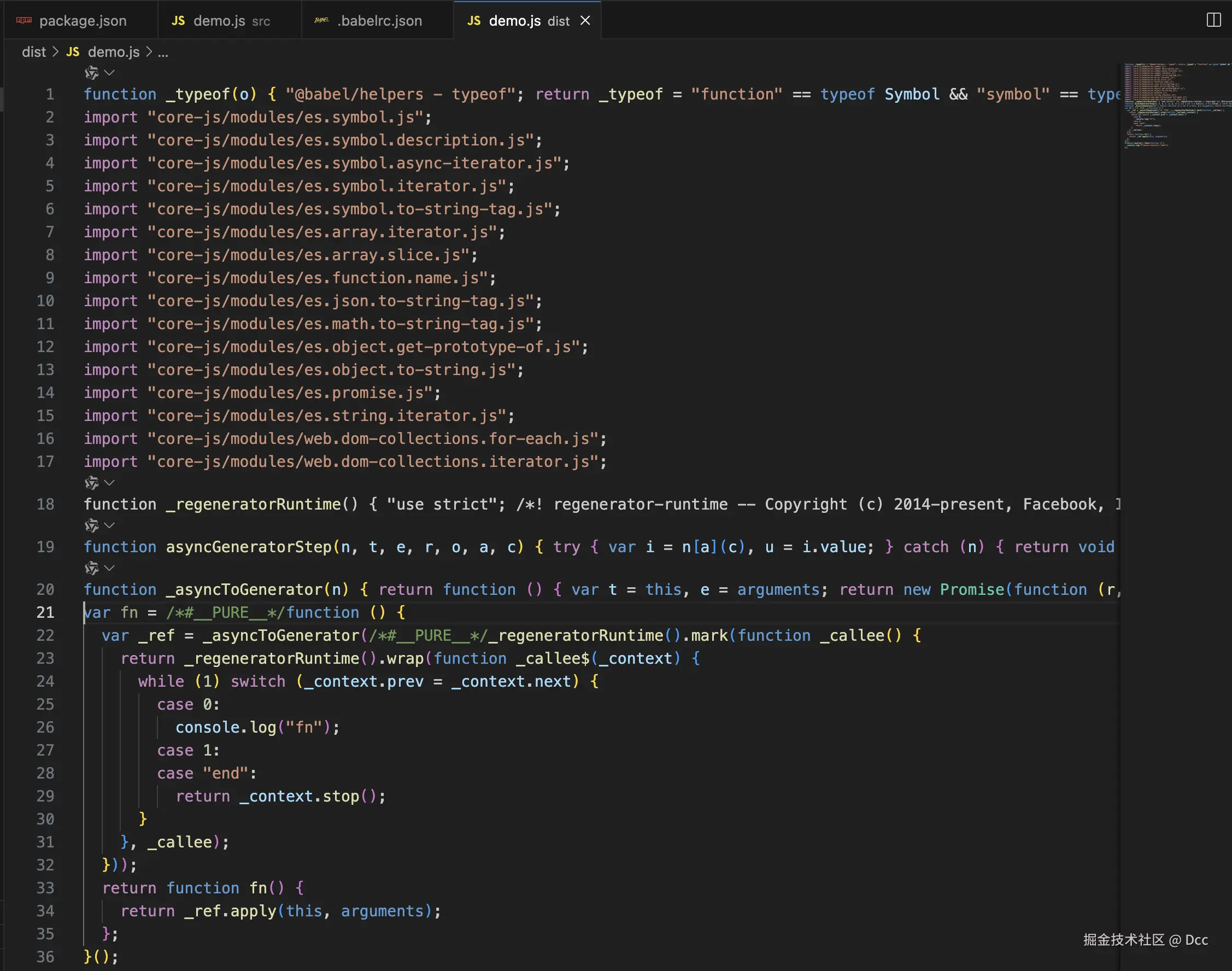Click line number 26 in gutter

(45, 727)
